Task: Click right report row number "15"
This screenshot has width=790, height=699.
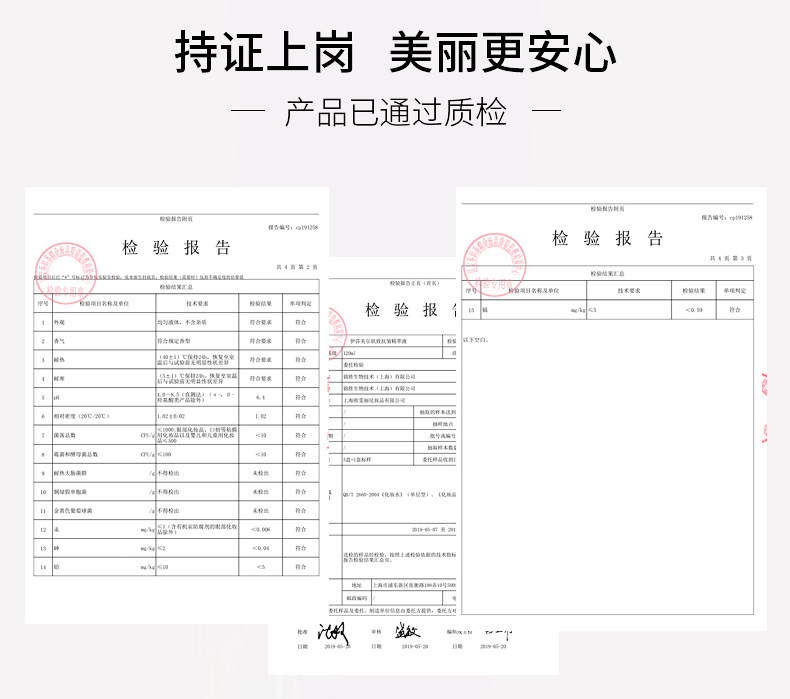Action: 471,310
